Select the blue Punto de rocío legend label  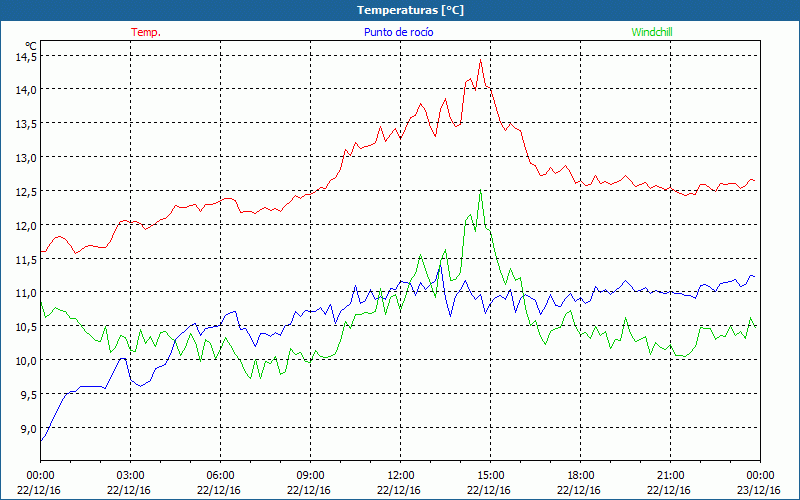tap(398, 32)
